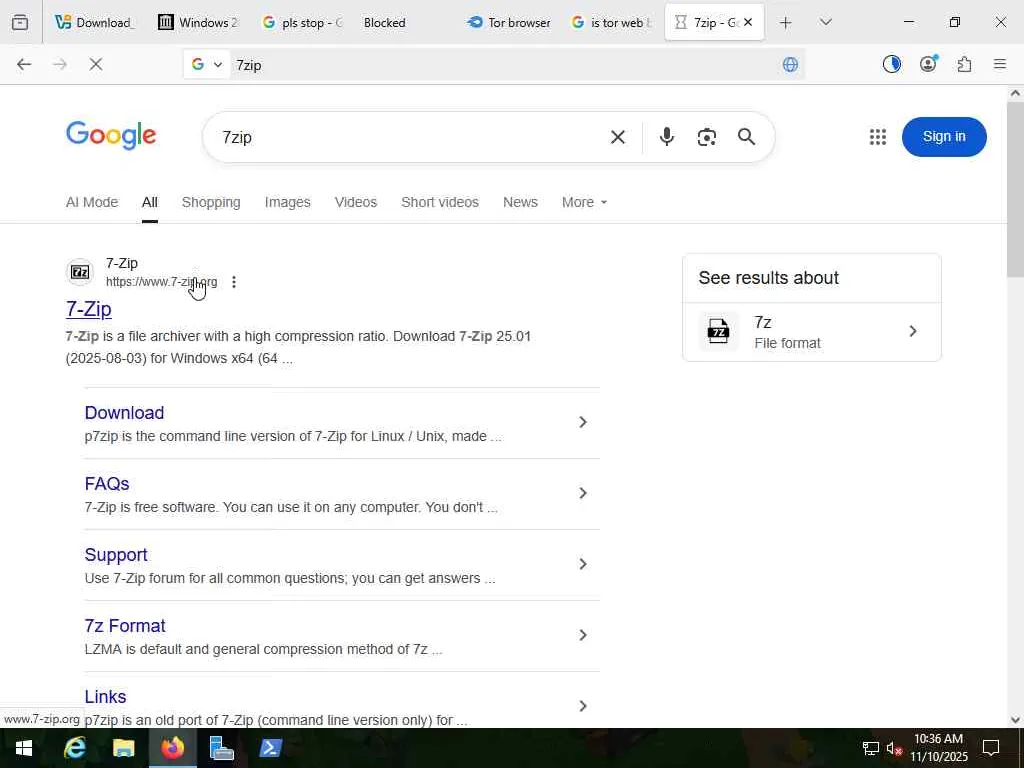Switch to the Windows 2 tab

point(199,23)
